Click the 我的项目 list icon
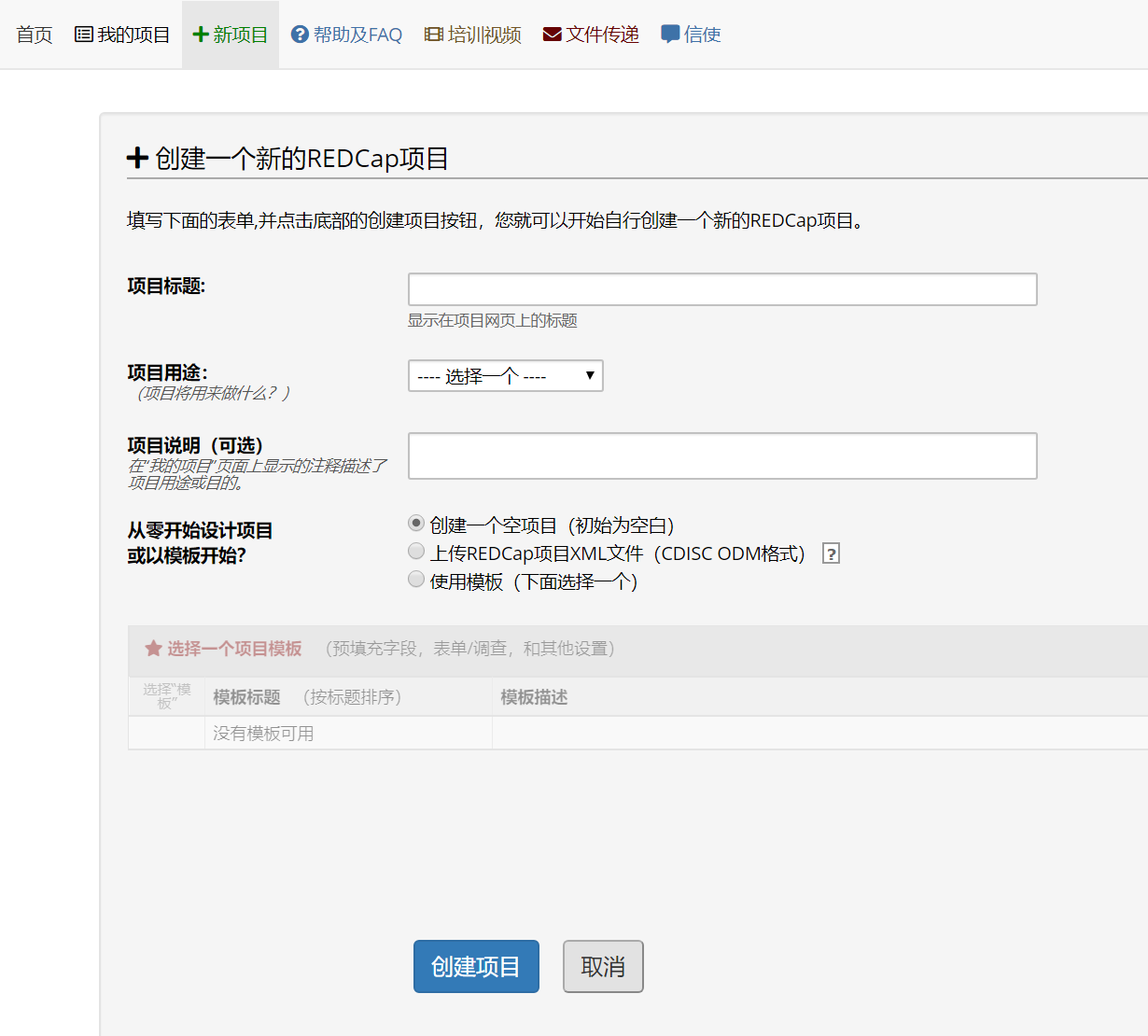 click(x=84, y=35)
